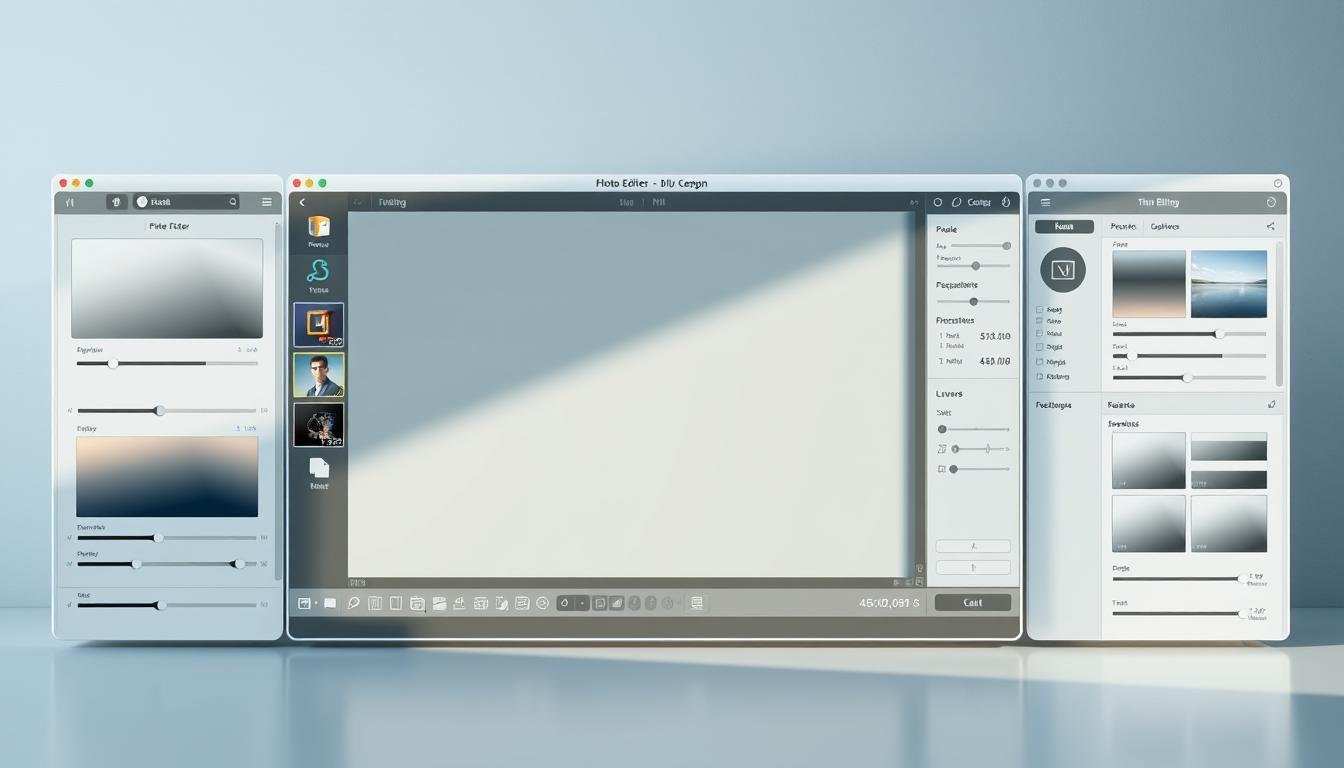Click the circular target icon in the bottom toolbar
The width and height of the screenshot is (1344, 768).
pyautogui.click(x=543, y=603)
